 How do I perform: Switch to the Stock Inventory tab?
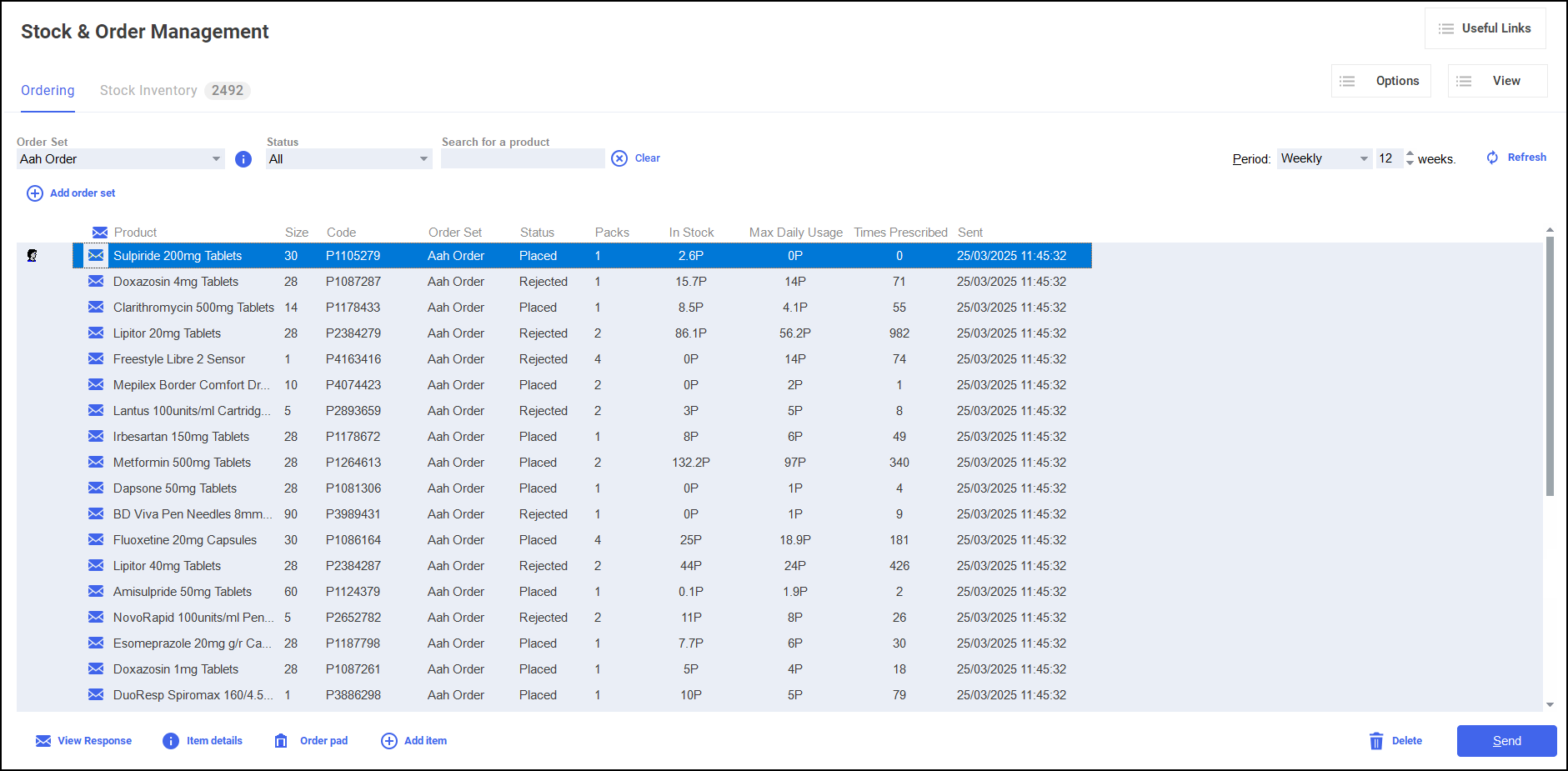[149, 91]
